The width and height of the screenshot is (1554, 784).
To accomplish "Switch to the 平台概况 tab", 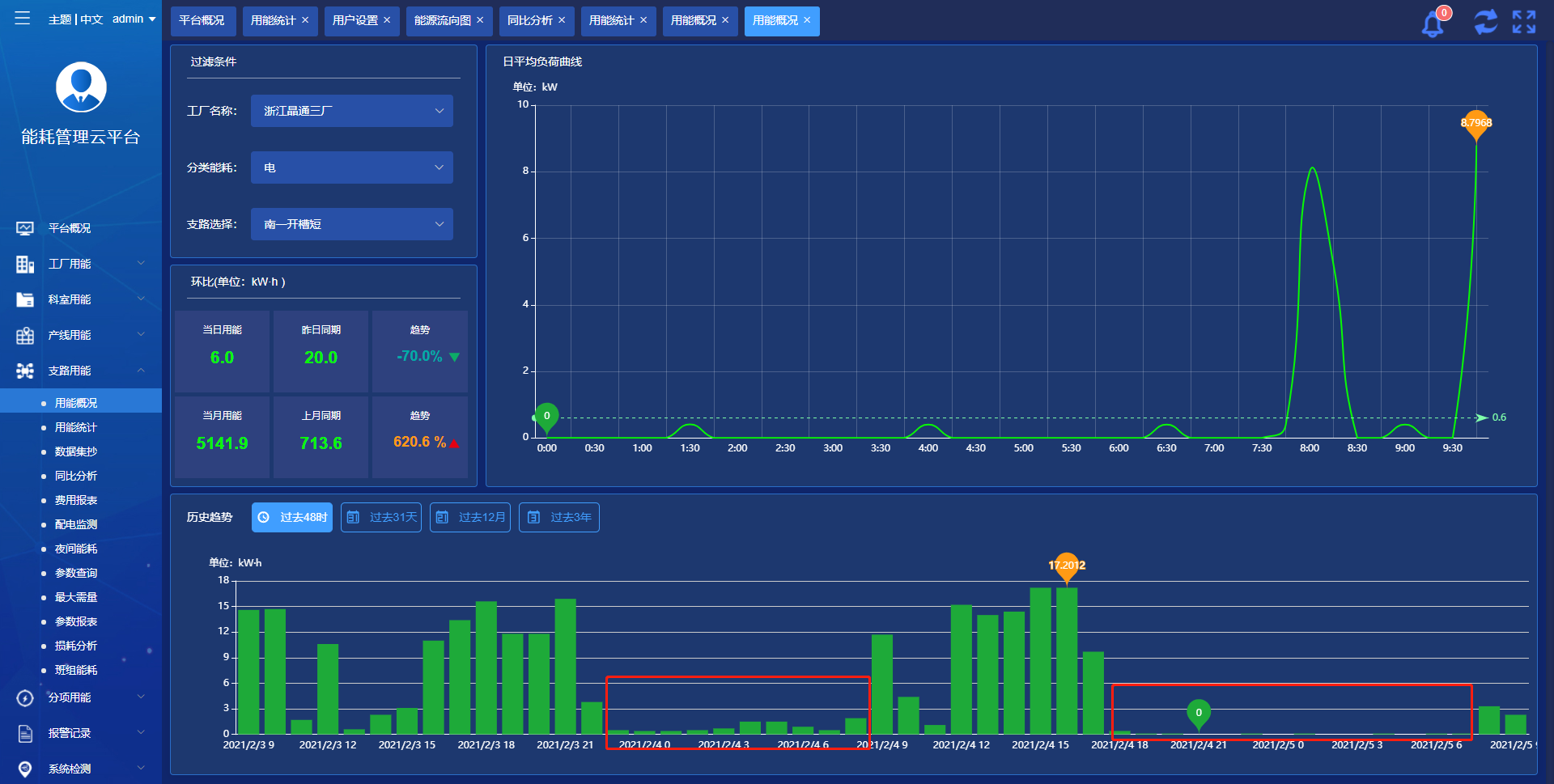I will [202, 20].
